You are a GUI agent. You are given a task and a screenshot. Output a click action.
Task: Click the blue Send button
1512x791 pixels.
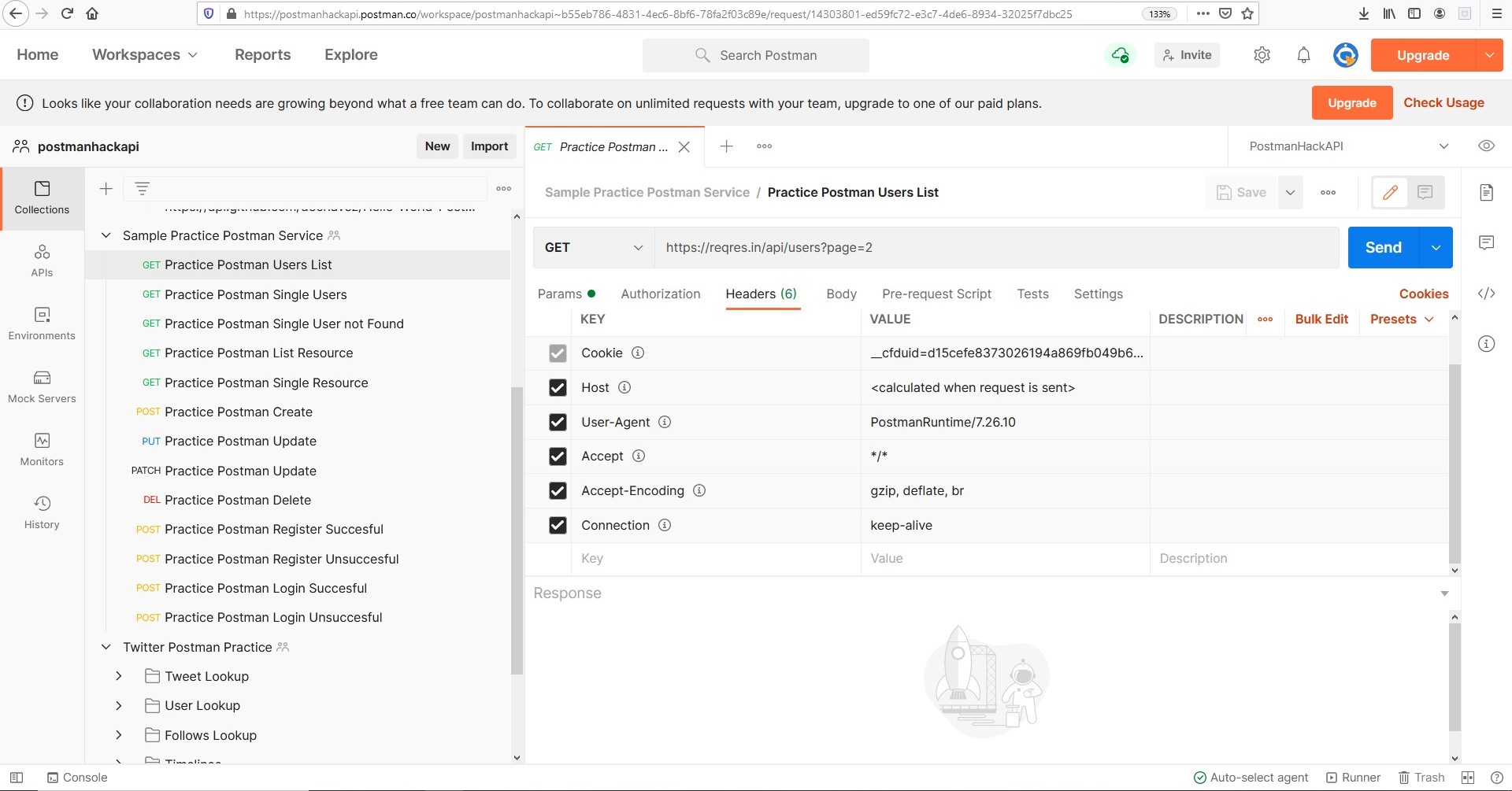click(x=1384, y=247)
